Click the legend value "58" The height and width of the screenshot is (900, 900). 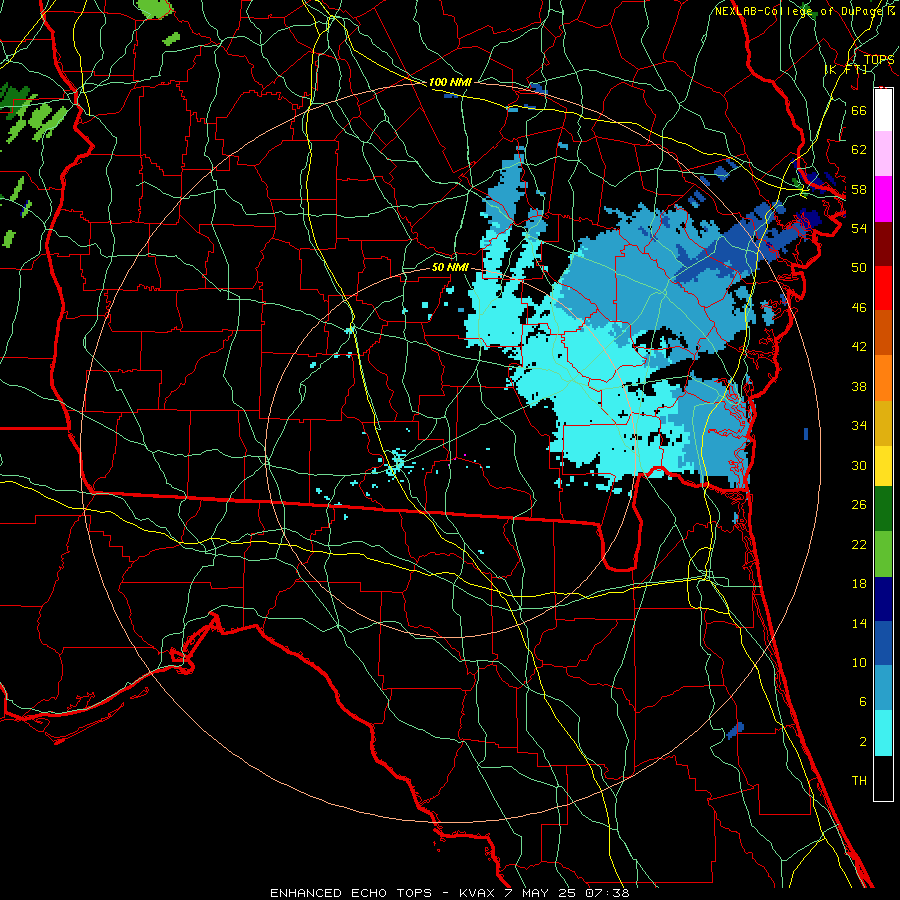(x=859, y=189)
